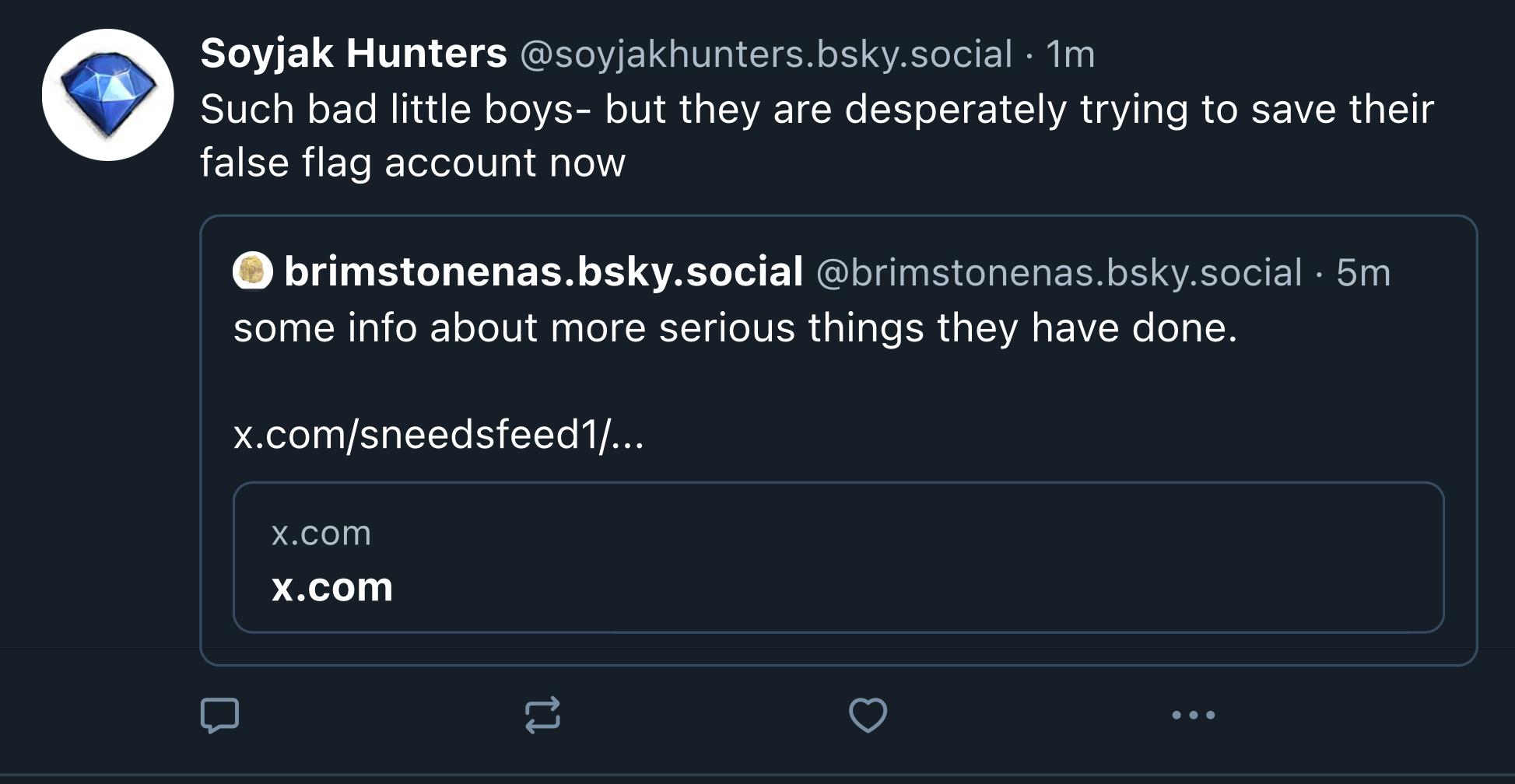Open the bold brimstonenas.bsky.social display name
Viewport: 1515px width, 784px height.
click(x=543, y=271)
